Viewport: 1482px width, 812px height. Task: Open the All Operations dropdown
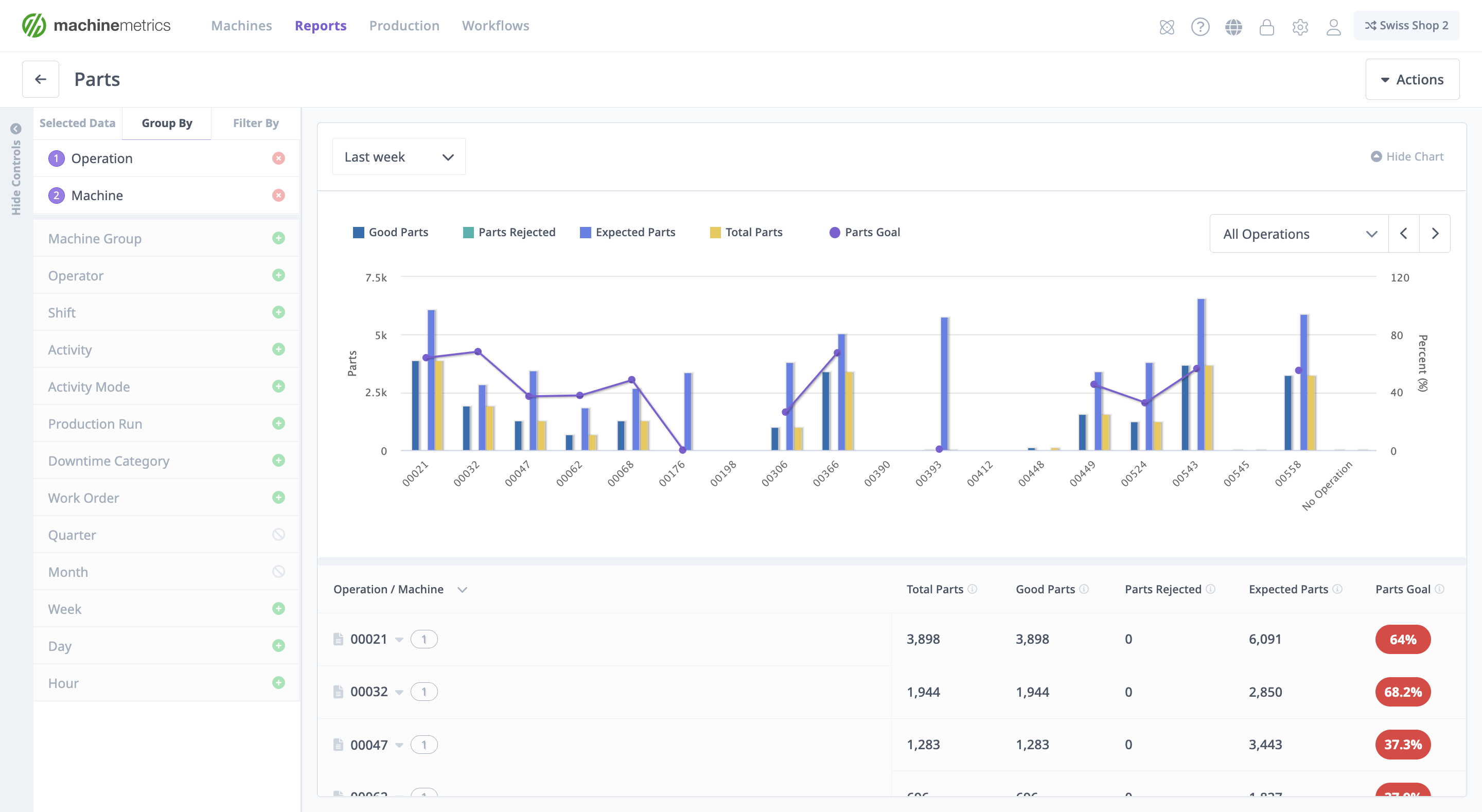tap(1299, 234)
